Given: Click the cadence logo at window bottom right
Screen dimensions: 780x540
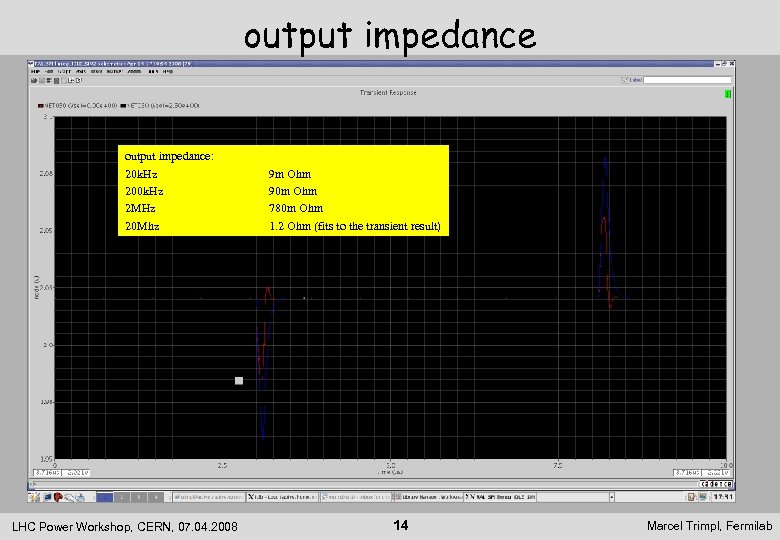Looking at the screenshot, I should pyautogui.click(x=716, y=484).
